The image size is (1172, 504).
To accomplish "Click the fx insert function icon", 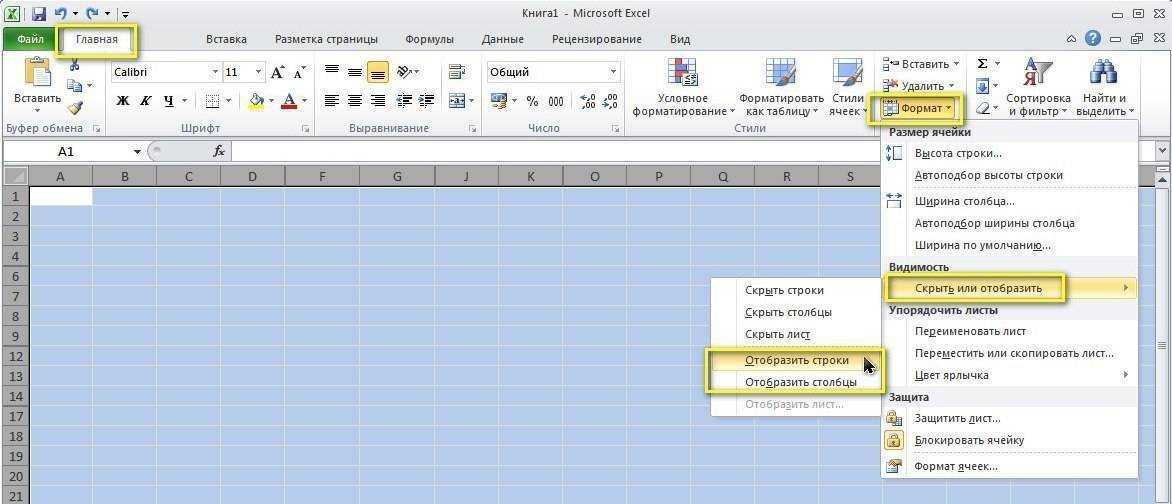I will point(219,151).
